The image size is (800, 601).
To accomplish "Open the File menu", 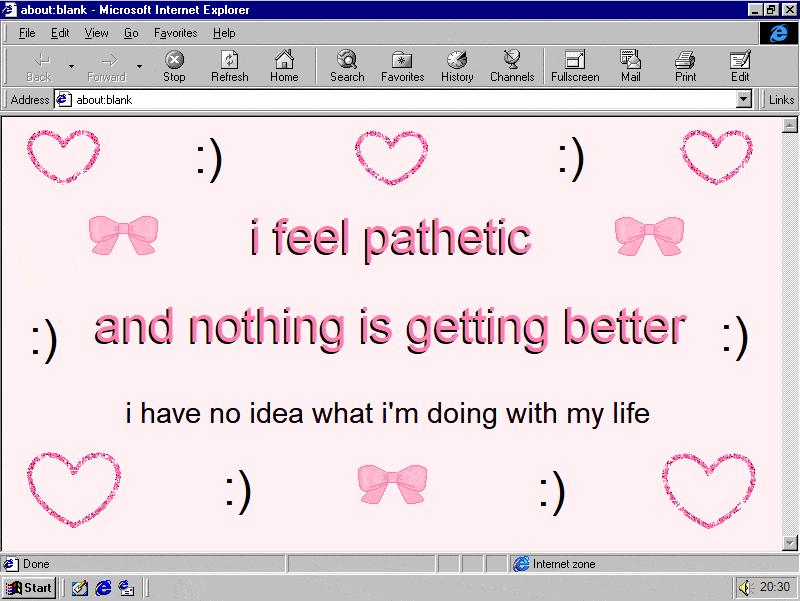I will point(27,33).
